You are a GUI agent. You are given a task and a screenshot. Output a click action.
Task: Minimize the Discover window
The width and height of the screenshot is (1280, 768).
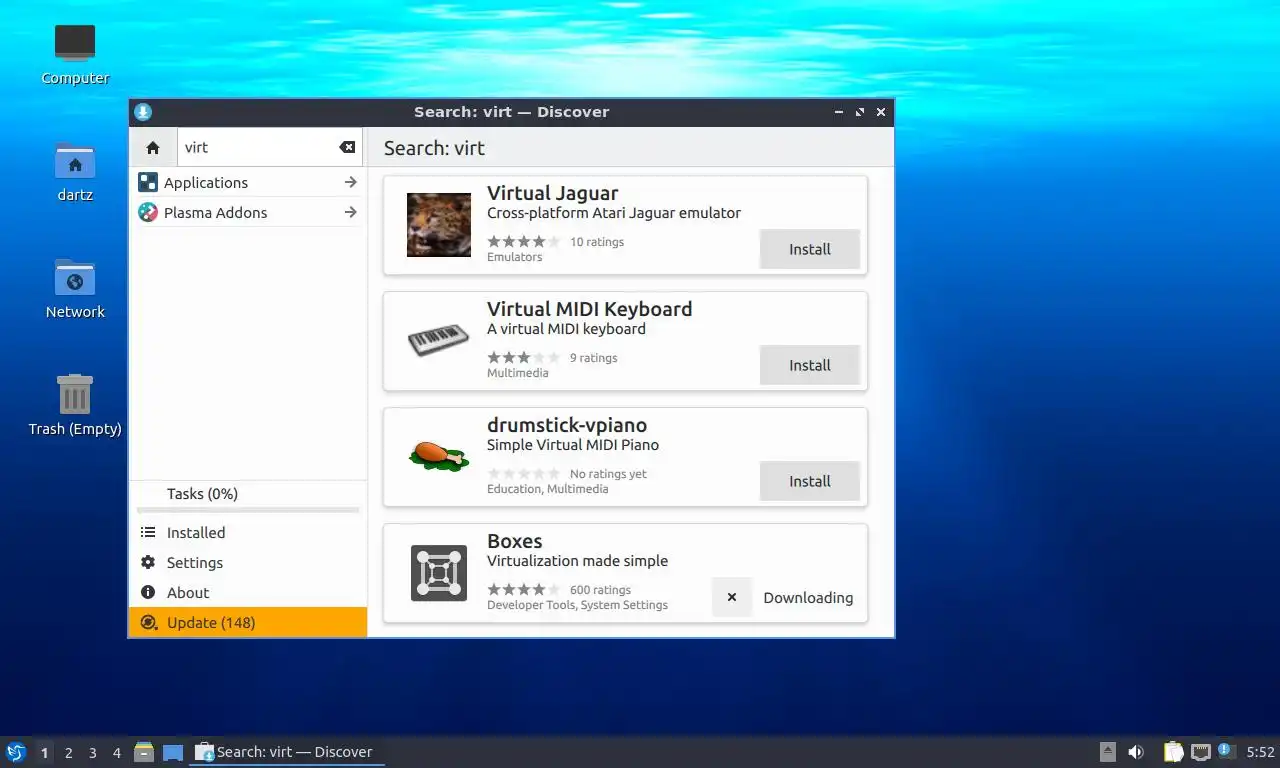pos(839,112)
